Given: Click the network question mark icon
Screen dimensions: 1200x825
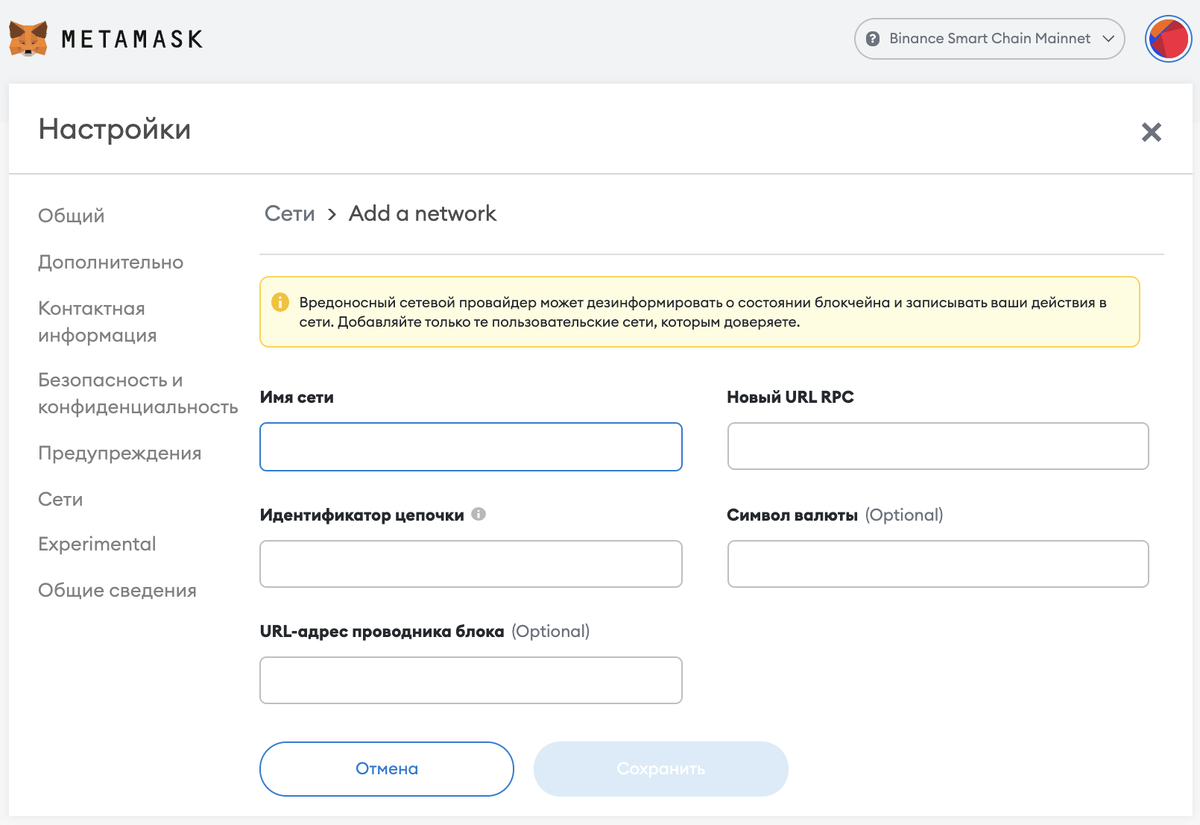Looking at the screenshot, I should pyautogui.click(x=872, y=39).
